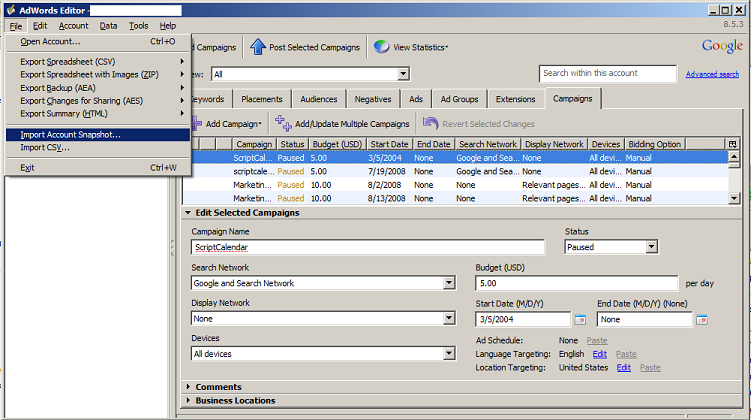Switch to the Extensions tab
This screenshot has height=420, width=751.
515,99
